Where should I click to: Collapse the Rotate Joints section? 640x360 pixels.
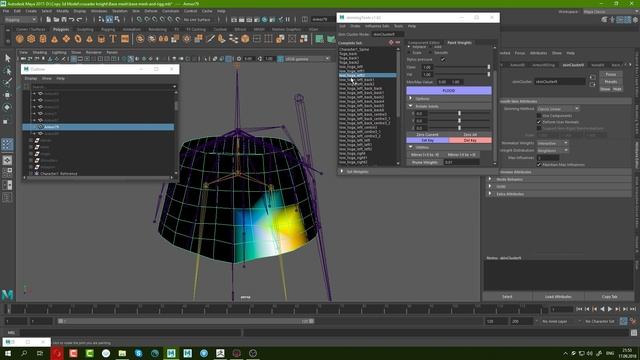[x=411, y=106]
